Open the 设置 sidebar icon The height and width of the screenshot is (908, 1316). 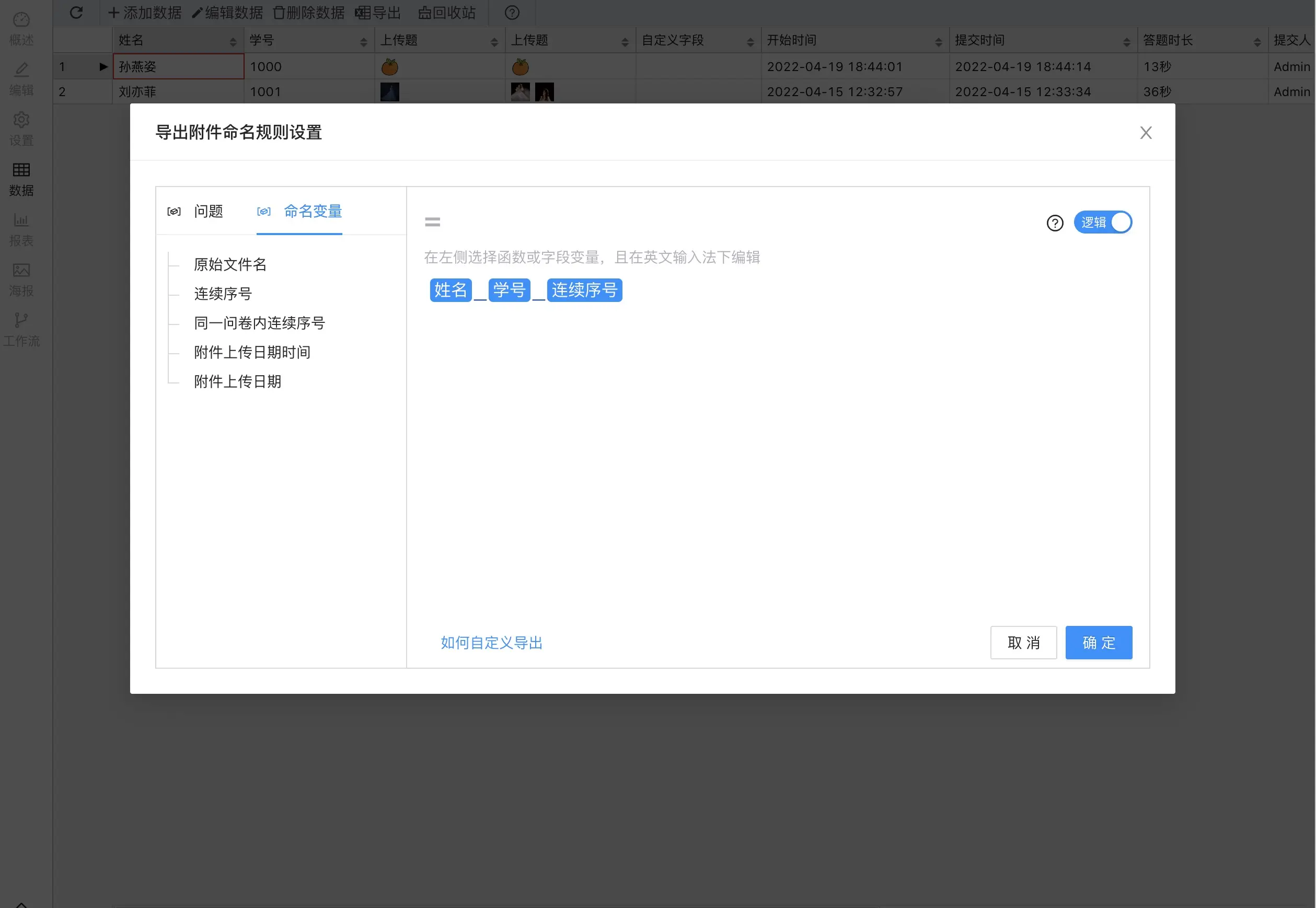pyautogui.click(x=21, y=127)
